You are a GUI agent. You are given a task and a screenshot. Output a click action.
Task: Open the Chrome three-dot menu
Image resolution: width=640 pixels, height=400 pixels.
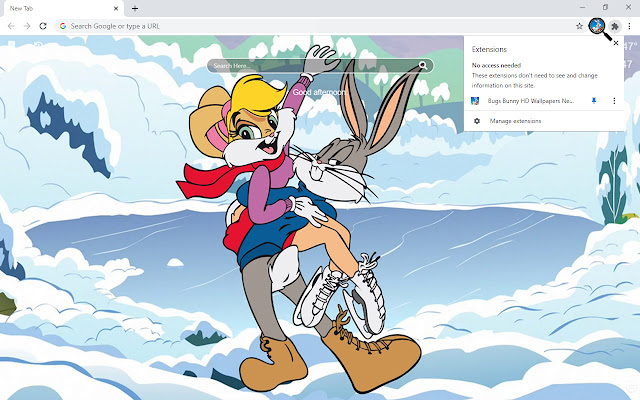tap(629, 26)
